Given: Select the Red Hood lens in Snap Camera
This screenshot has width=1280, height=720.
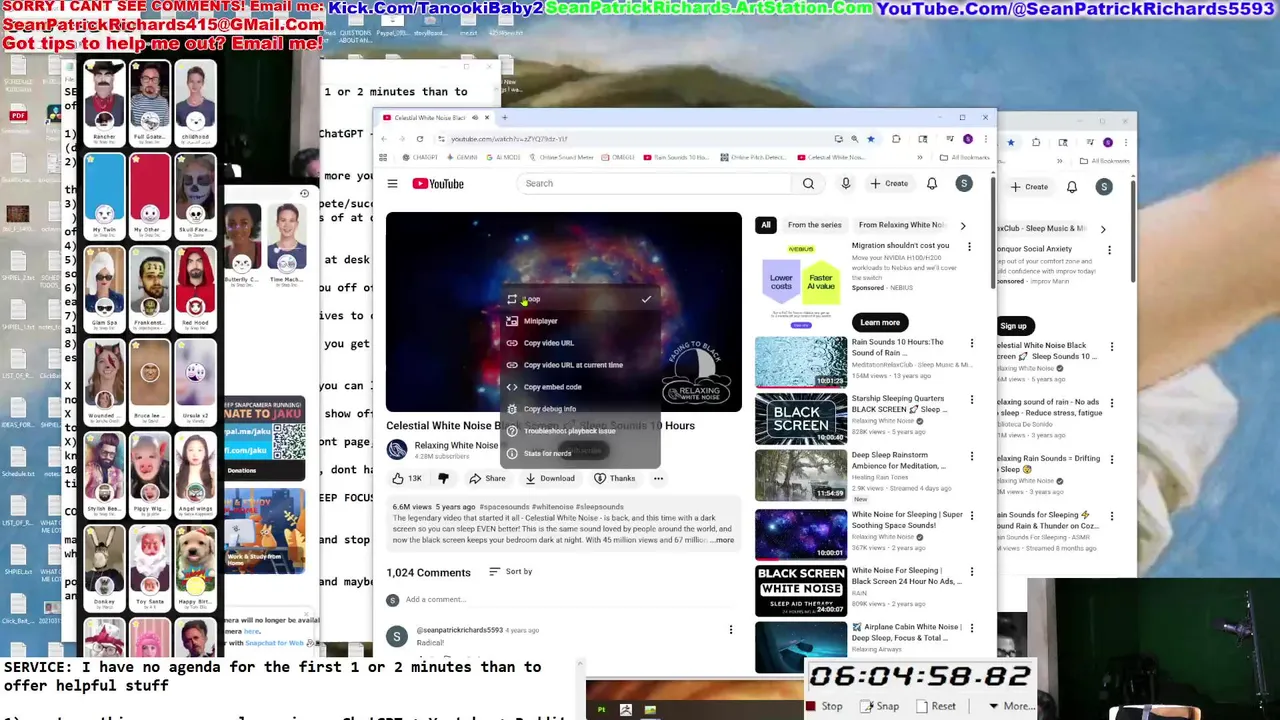Looking at the screenshot, I should pos(195,290).
